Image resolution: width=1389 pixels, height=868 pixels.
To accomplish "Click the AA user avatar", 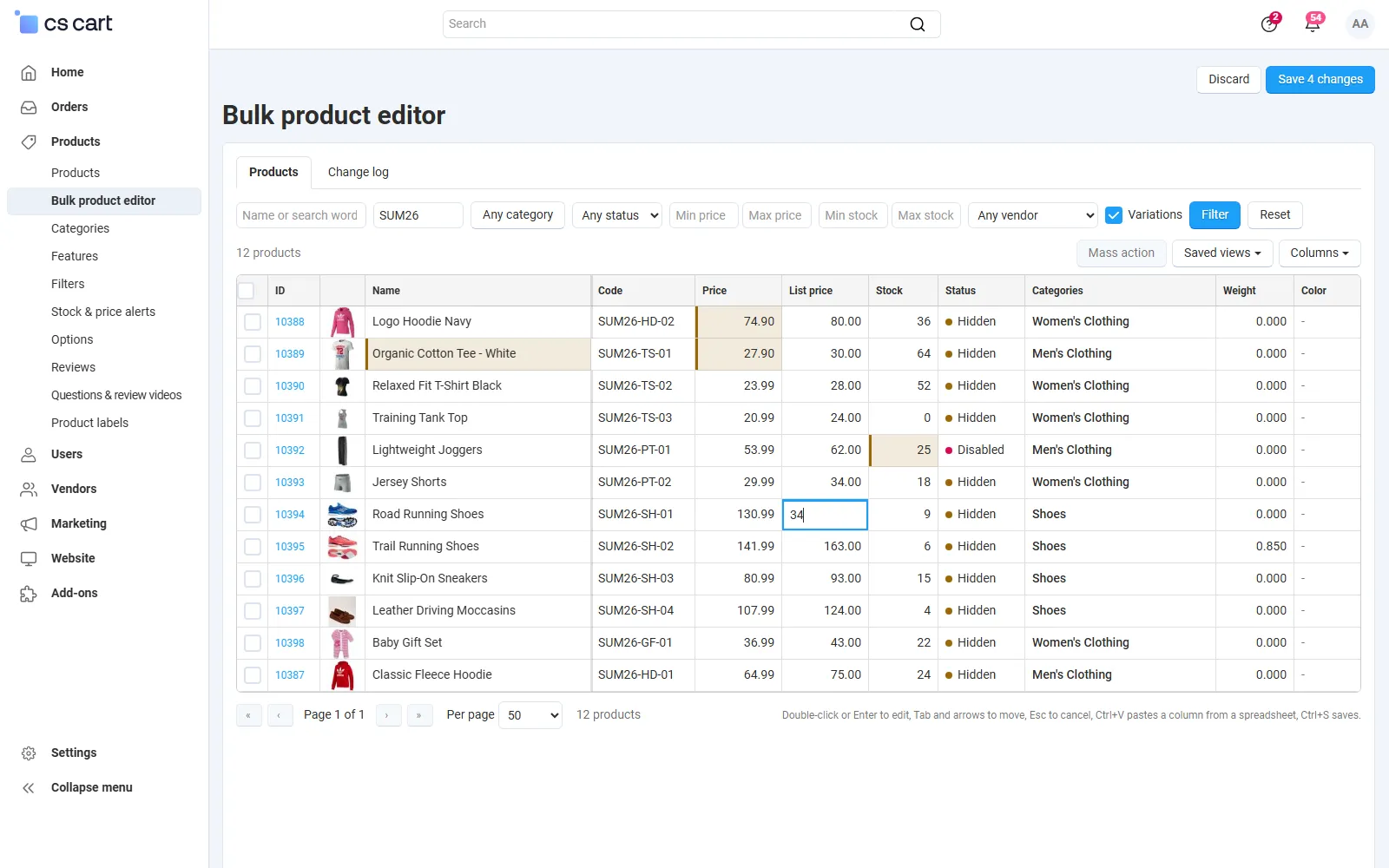I will pyautogui.click(x=1360, y=23).
